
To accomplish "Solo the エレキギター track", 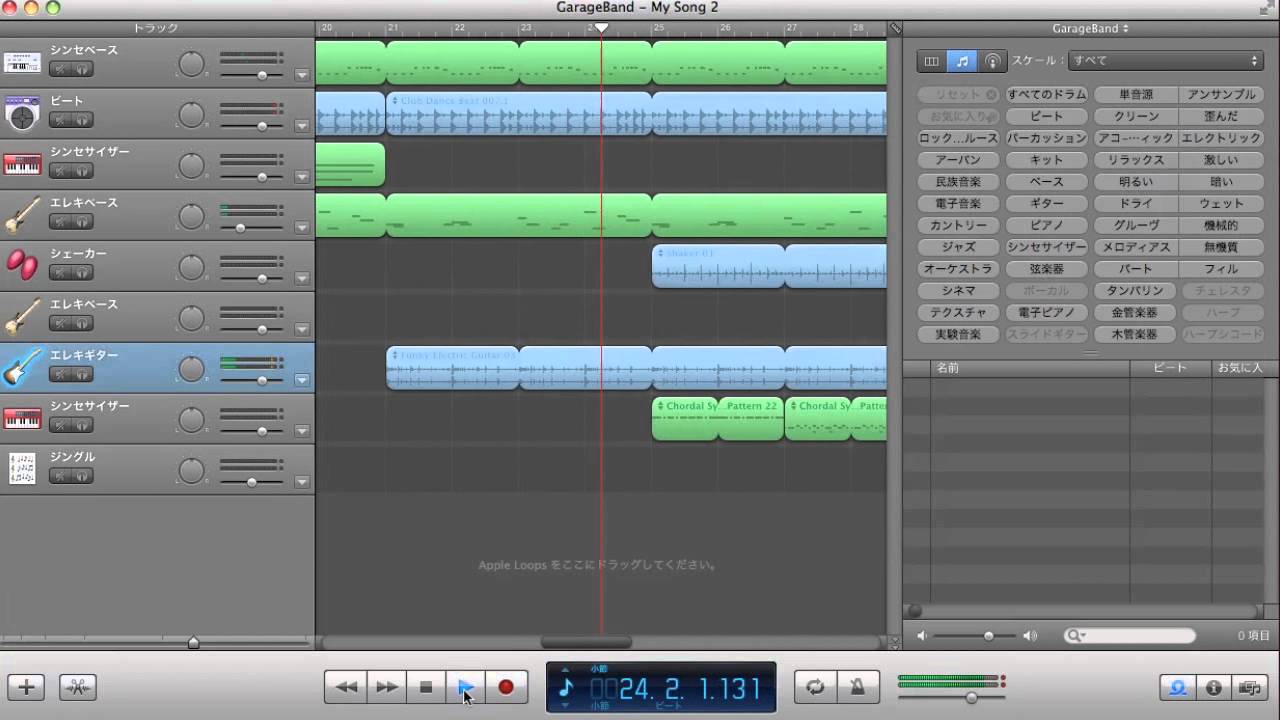I will (x=82, y=374).
